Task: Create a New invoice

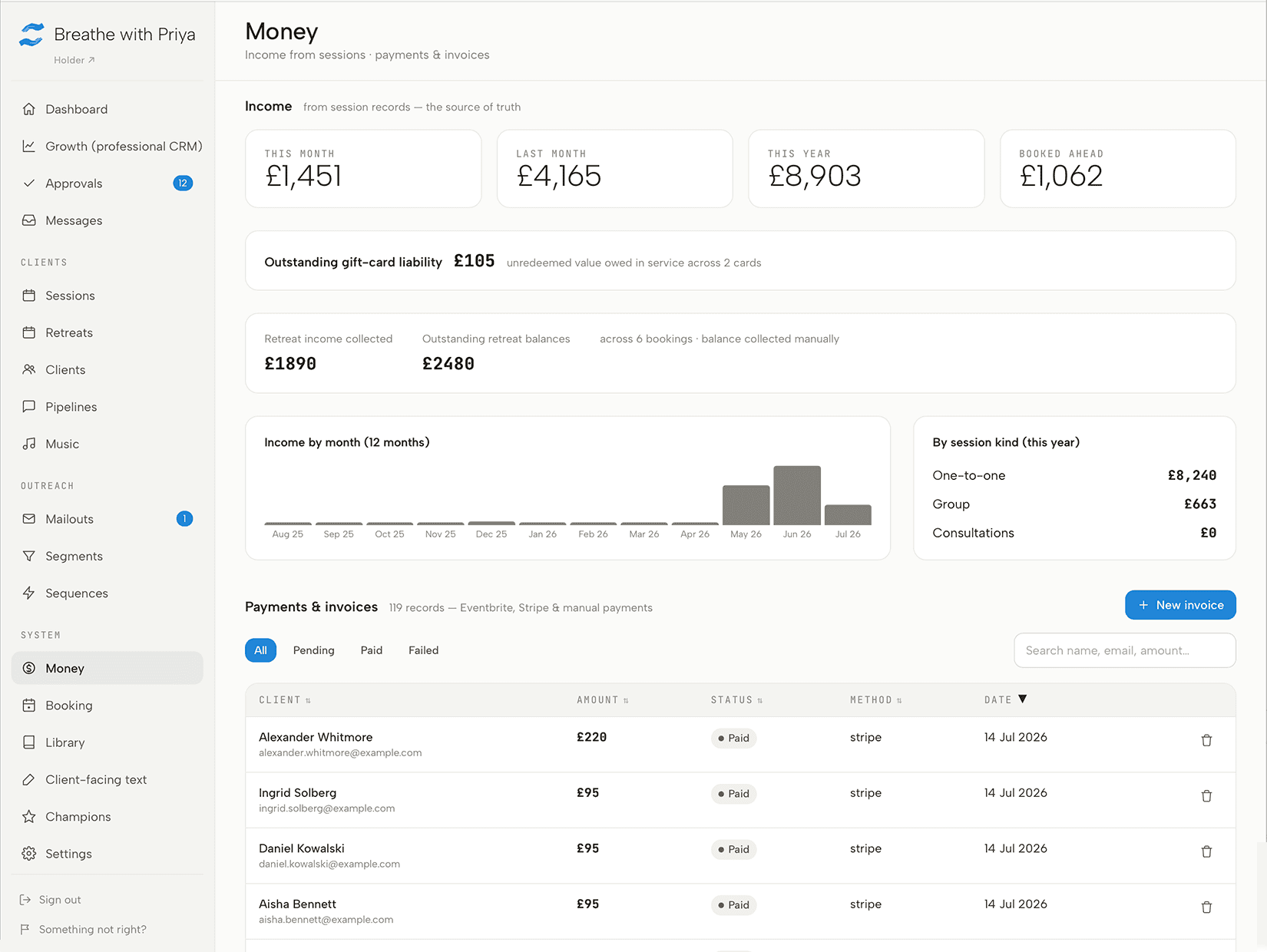Action: [x=1180, y=605]
